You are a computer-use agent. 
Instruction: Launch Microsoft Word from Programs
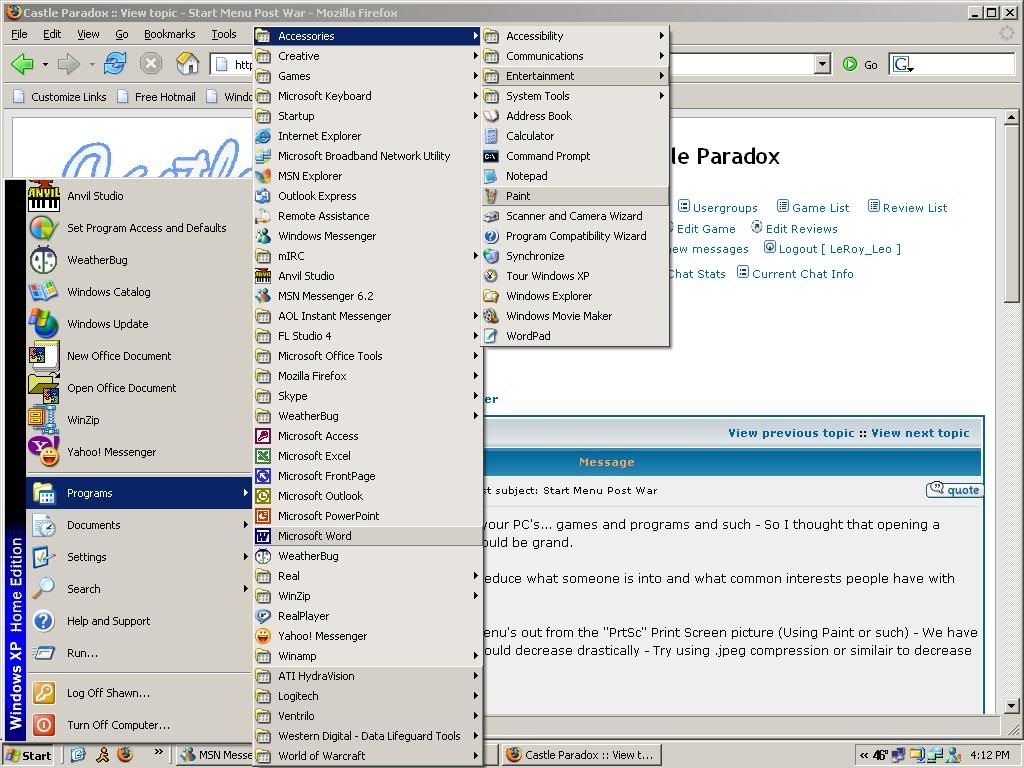(368, 536)
